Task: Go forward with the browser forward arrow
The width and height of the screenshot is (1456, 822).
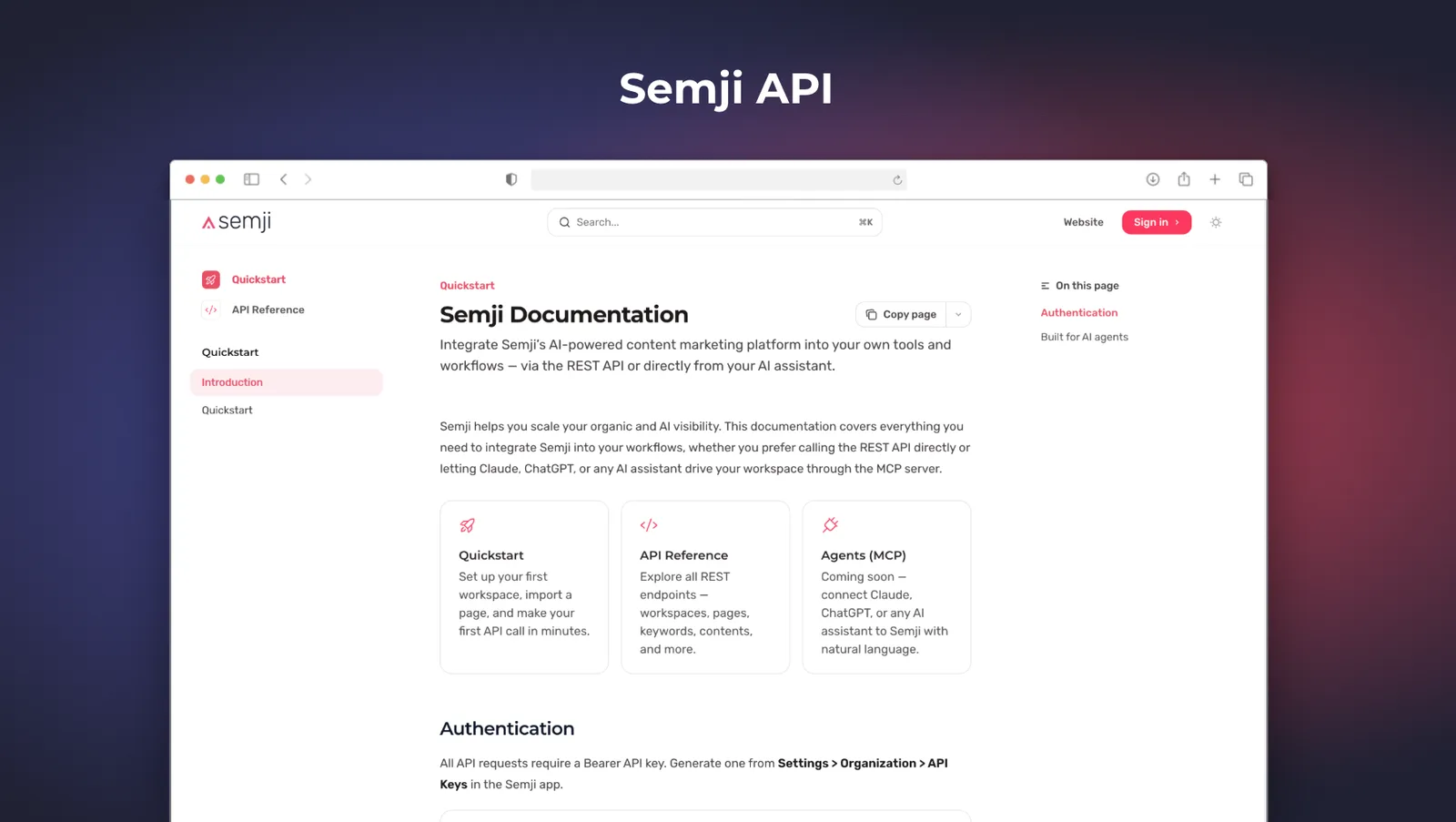Action: point(308,179)
